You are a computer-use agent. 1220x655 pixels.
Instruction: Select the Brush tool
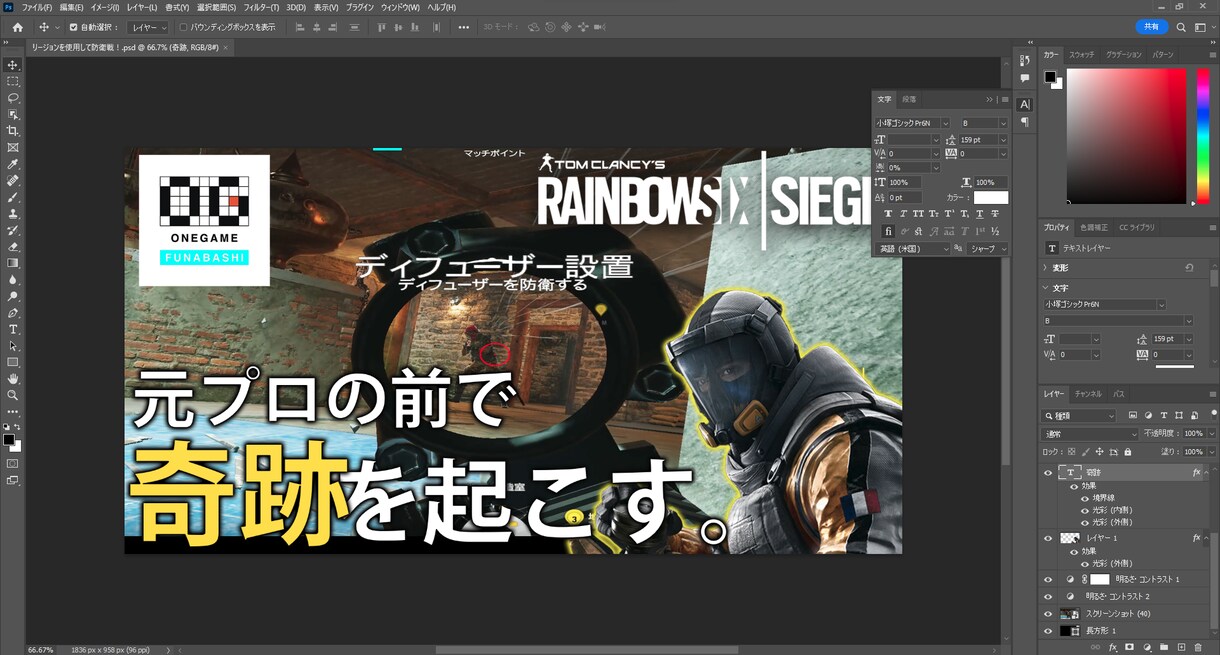click(x=13, y=197)
